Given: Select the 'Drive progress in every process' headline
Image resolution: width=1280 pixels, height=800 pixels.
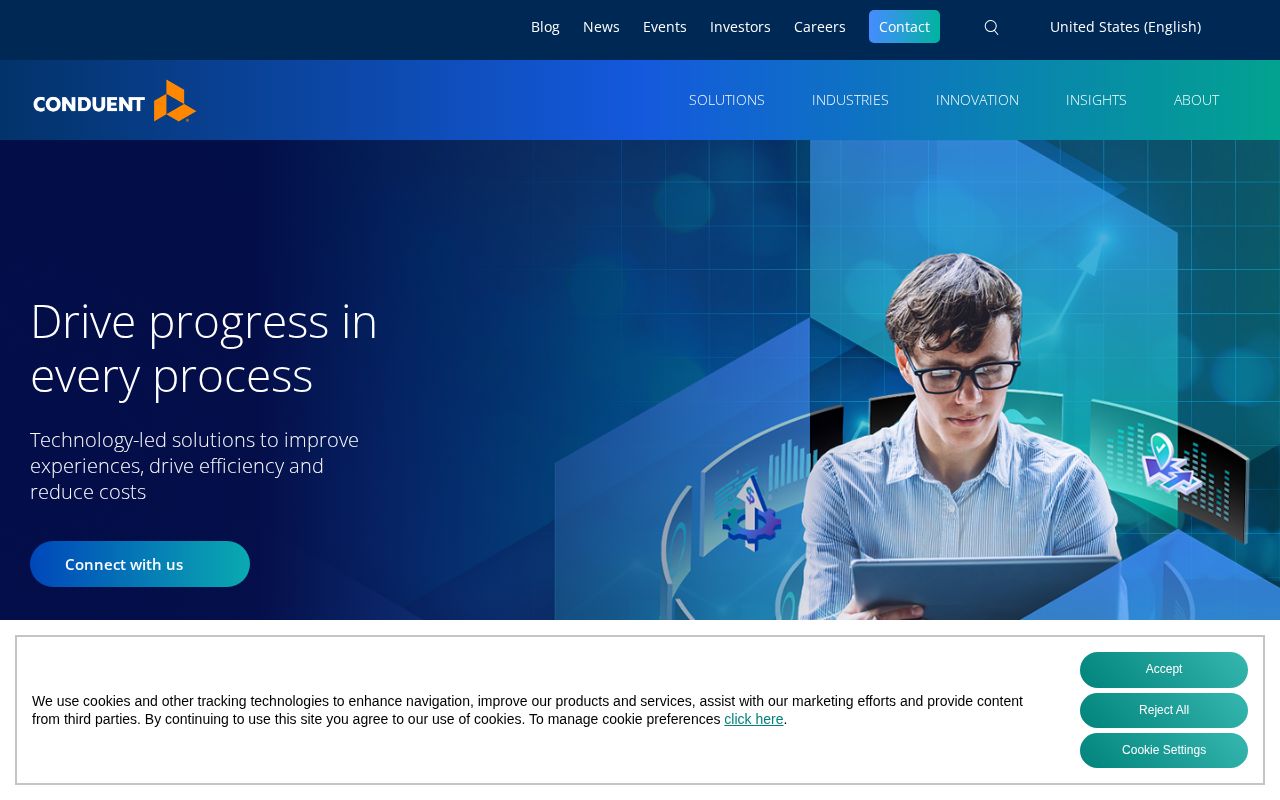Looking at the screenshot, I should pyautogui.click(x=204, y=348).
